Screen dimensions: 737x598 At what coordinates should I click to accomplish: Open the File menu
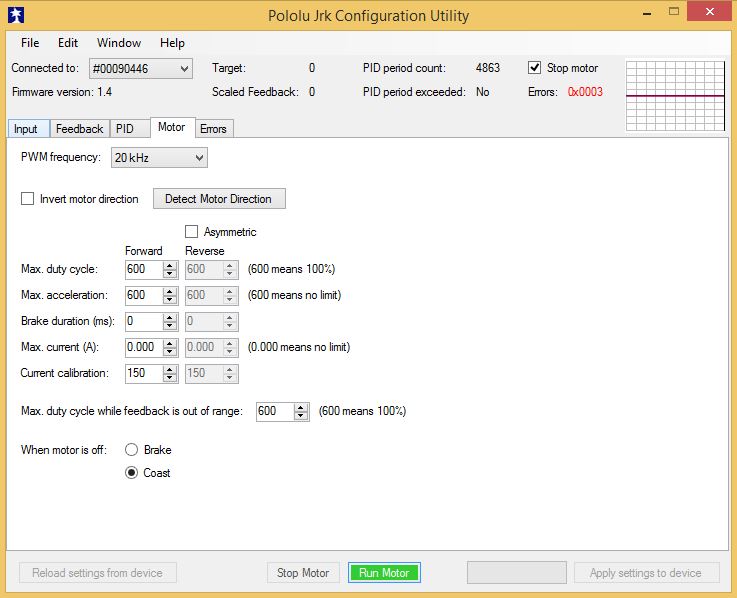[x=30, y=43]
